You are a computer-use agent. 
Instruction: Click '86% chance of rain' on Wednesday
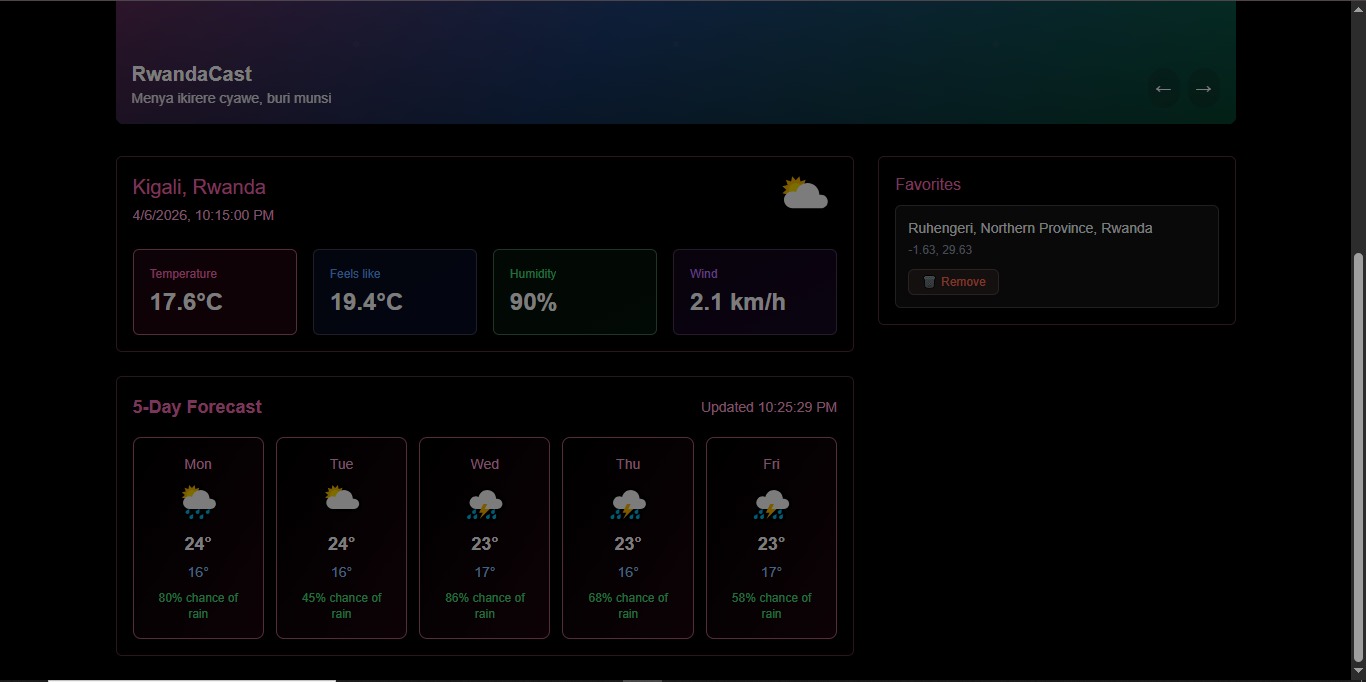click(485, 606)
